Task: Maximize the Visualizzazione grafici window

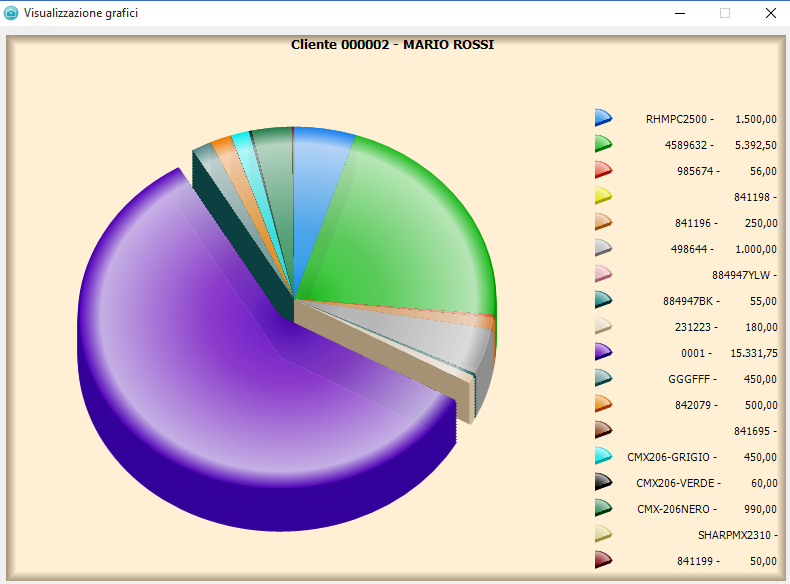Action: 725,13
